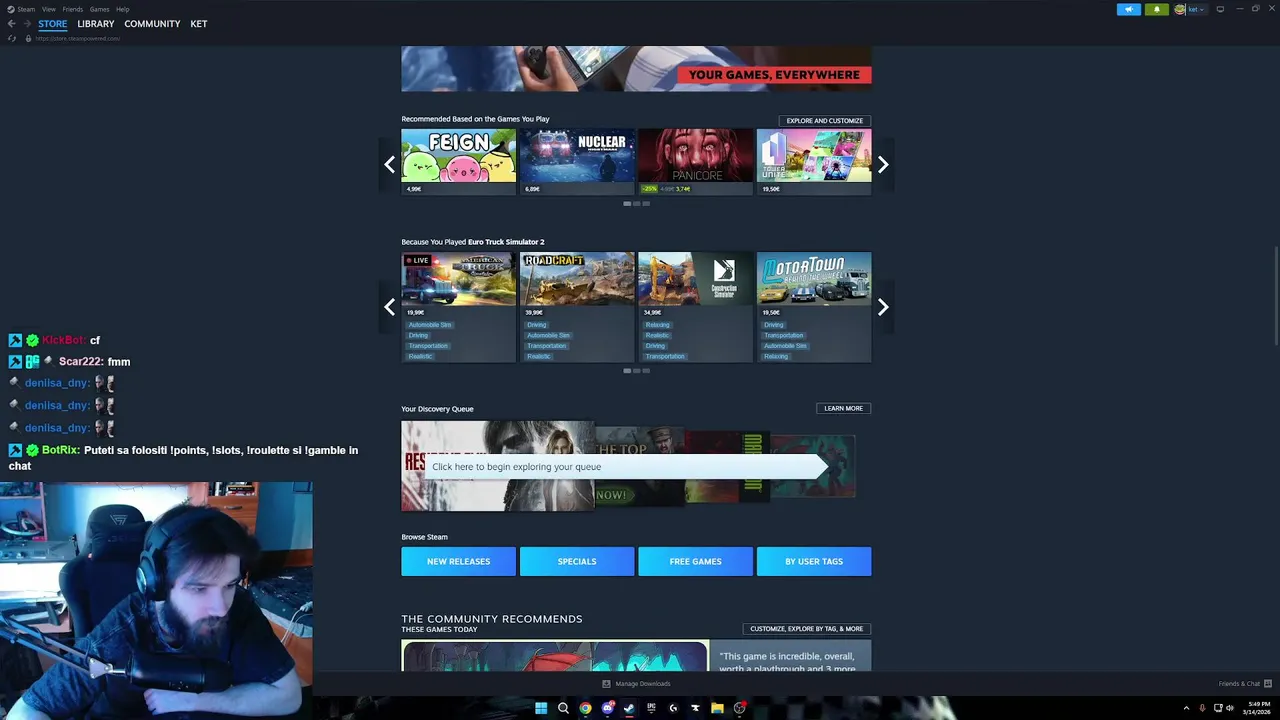The height and width of the screenshot is (720, 1280).
Task: Open the KET profile tab
Action: pos(199,24)
